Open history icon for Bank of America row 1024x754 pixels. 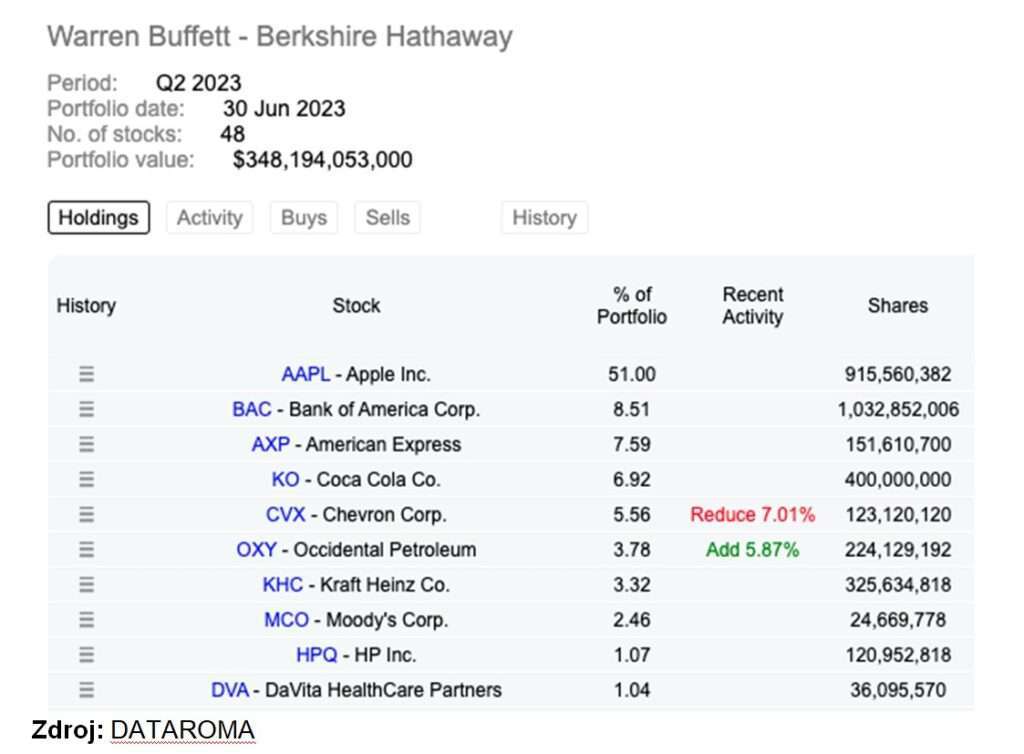[86, 409]
